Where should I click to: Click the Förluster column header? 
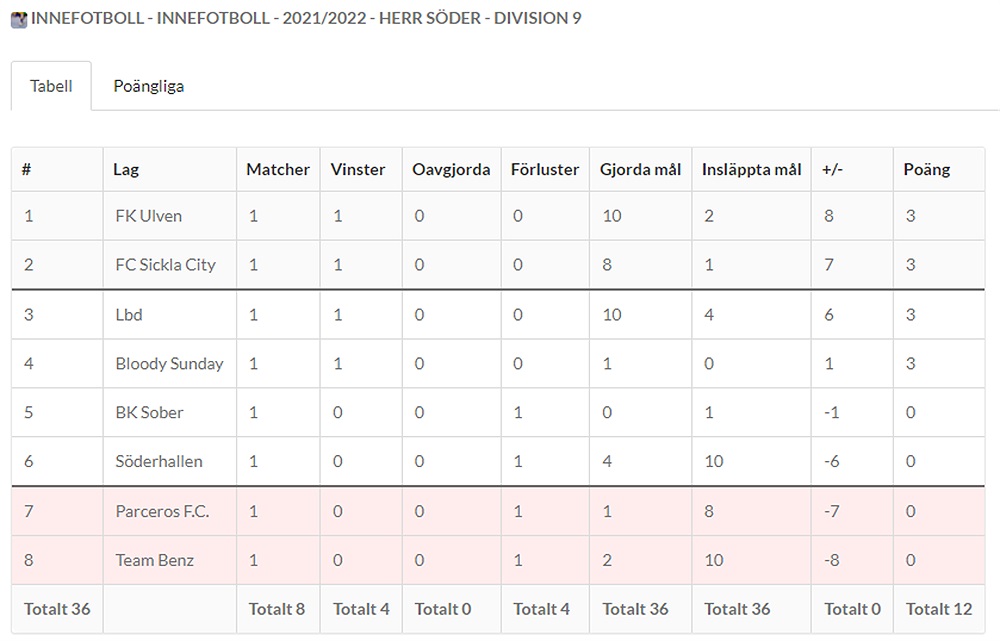(x=545, y=169)
